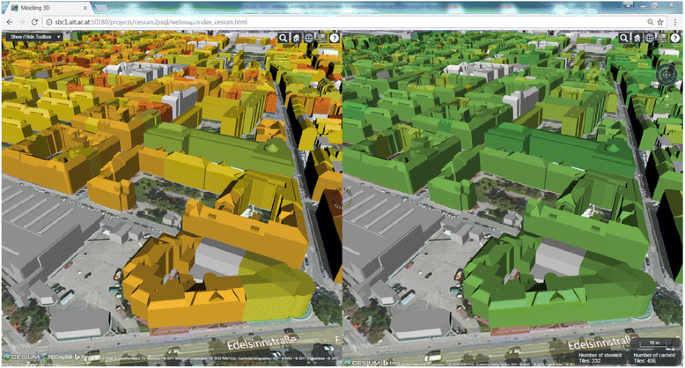Open the geocoder search in right view
The image size is (685, 368).
point(624,38)
